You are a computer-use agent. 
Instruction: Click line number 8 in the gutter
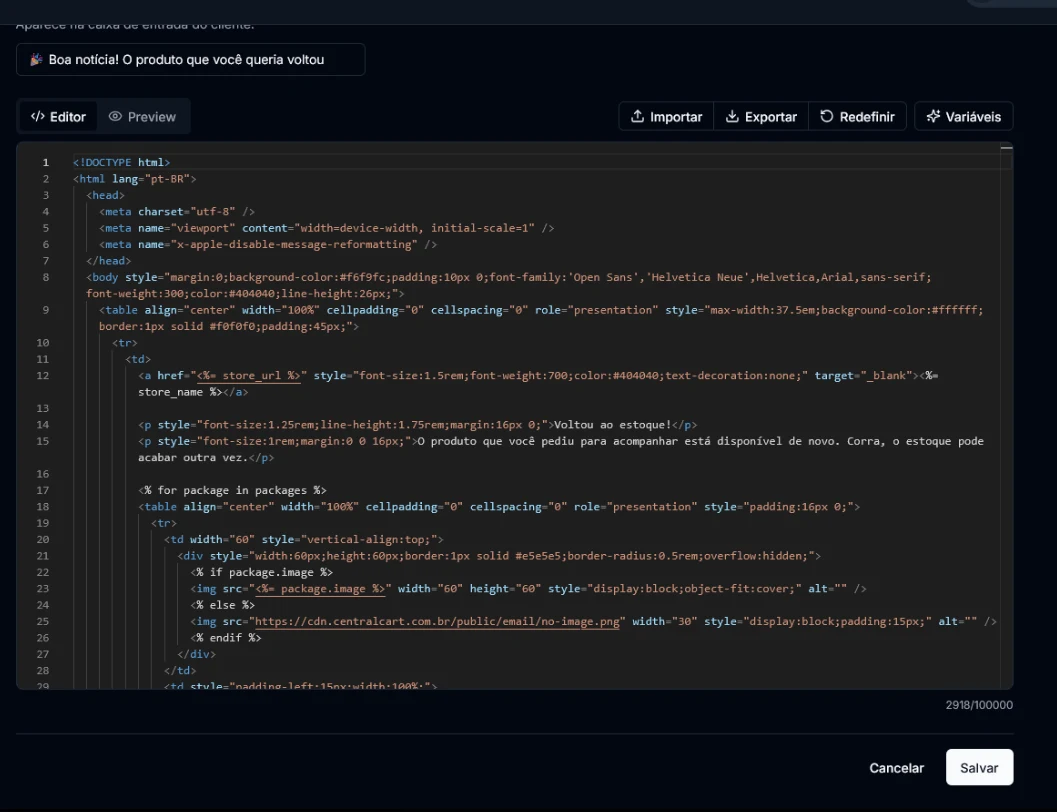[46, 277]
